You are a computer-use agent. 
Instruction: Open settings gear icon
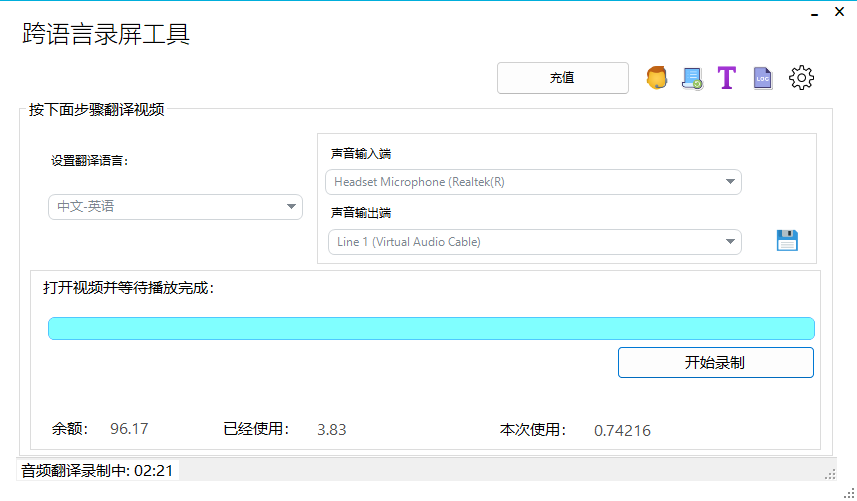tap(801, 78)
